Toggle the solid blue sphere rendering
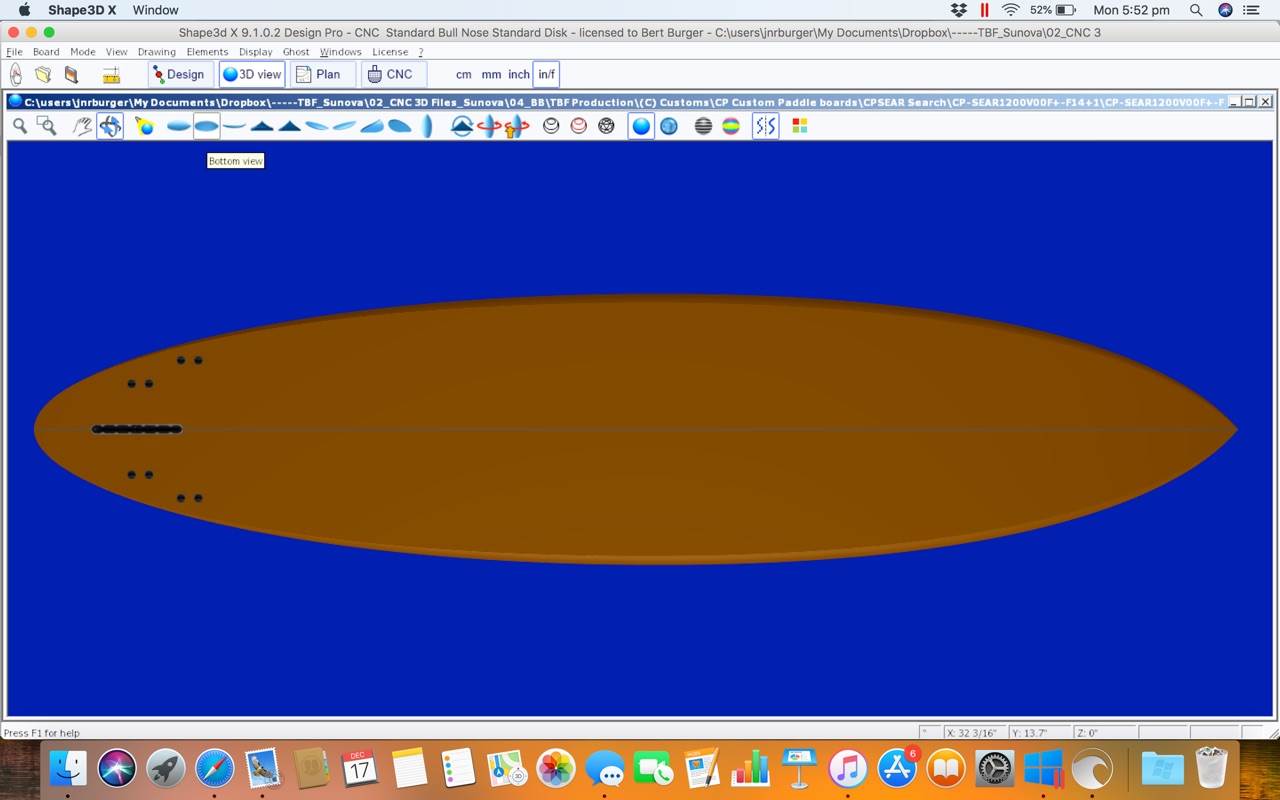The image size is (1280, 800). coord(641,126)
